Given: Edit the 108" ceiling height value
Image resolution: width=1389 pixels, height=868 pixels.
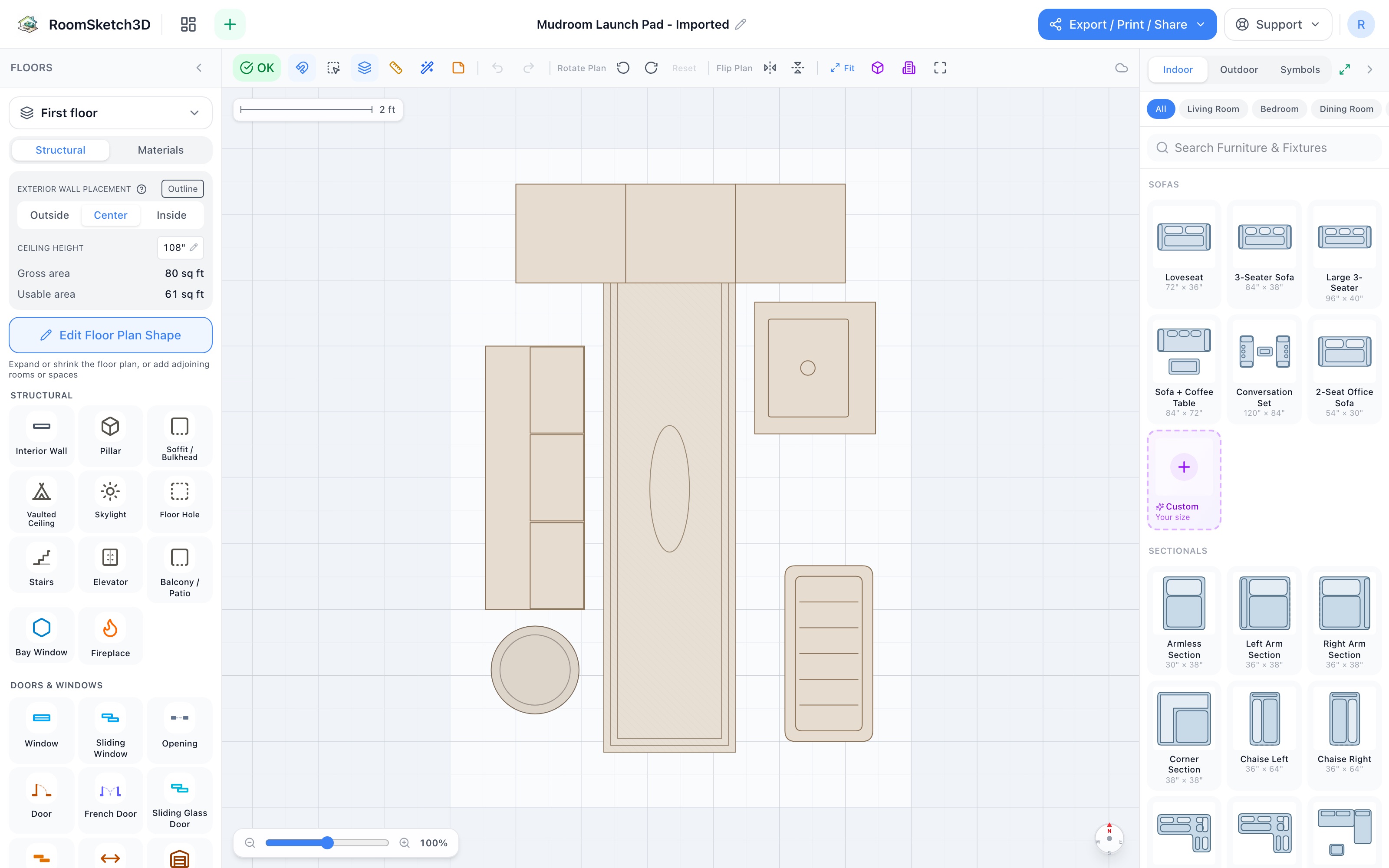Looking at the screenshot, I should 180,247.
